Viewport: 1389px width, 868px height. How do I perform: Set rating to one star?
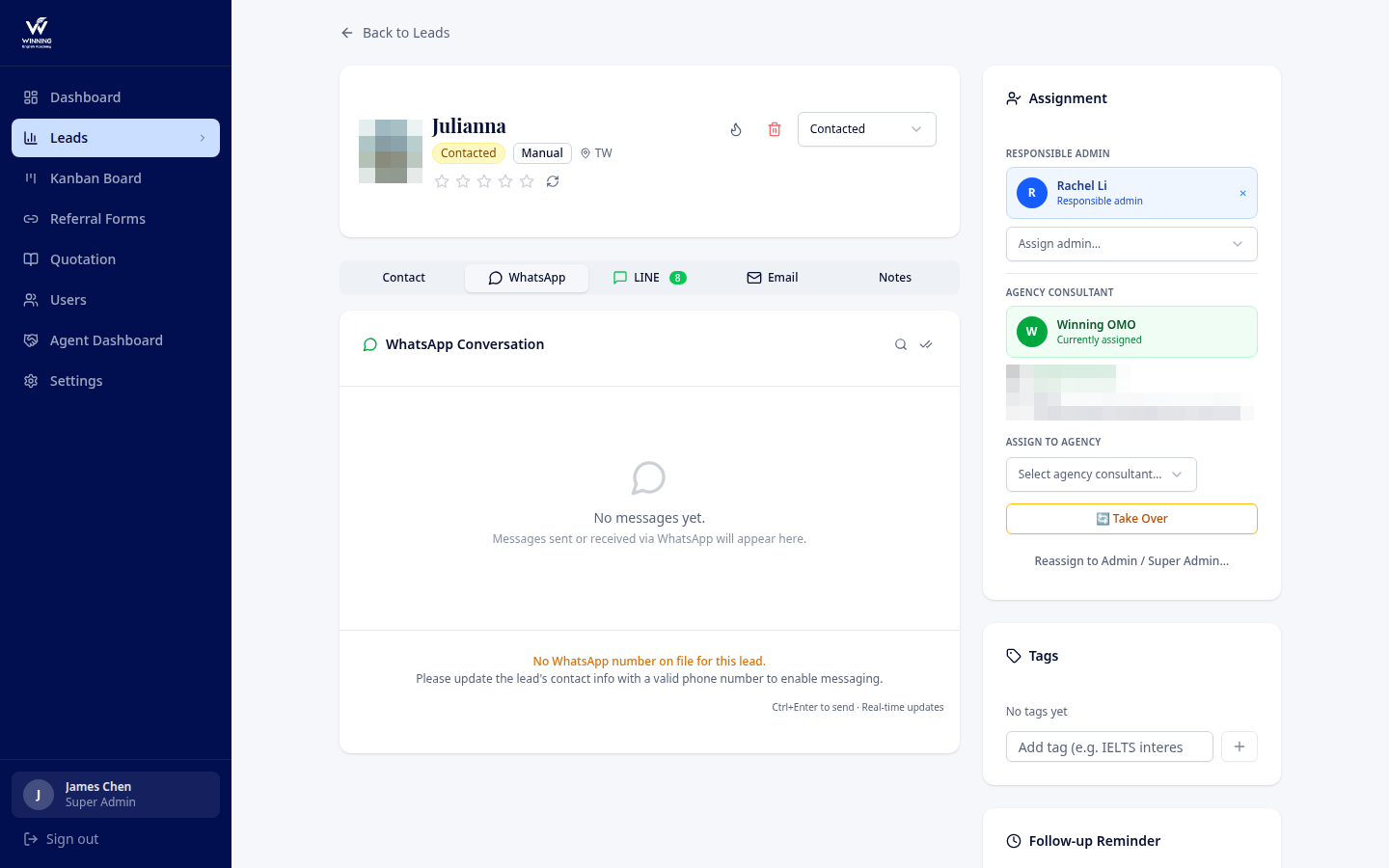(442, 181)
